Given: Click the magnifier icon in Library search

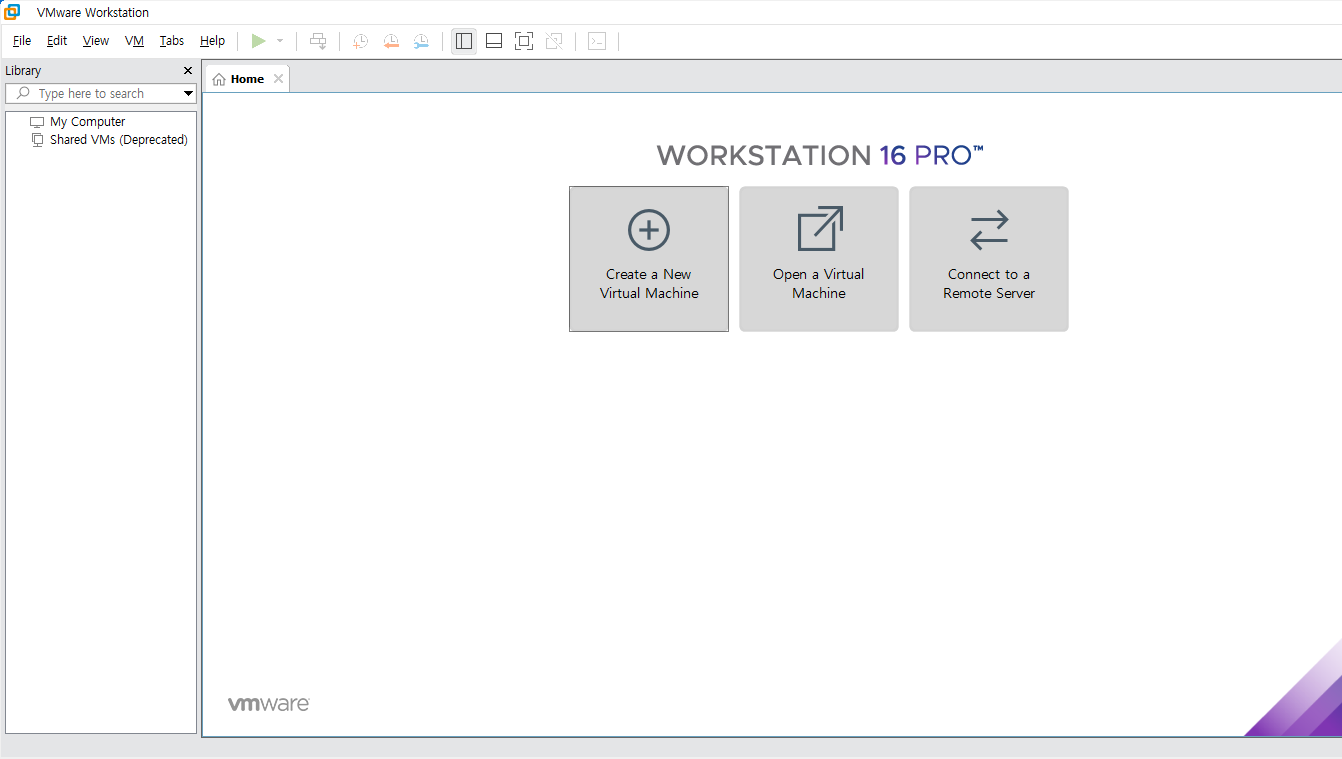Looking at the screenshot, I should tap(24, 93).
